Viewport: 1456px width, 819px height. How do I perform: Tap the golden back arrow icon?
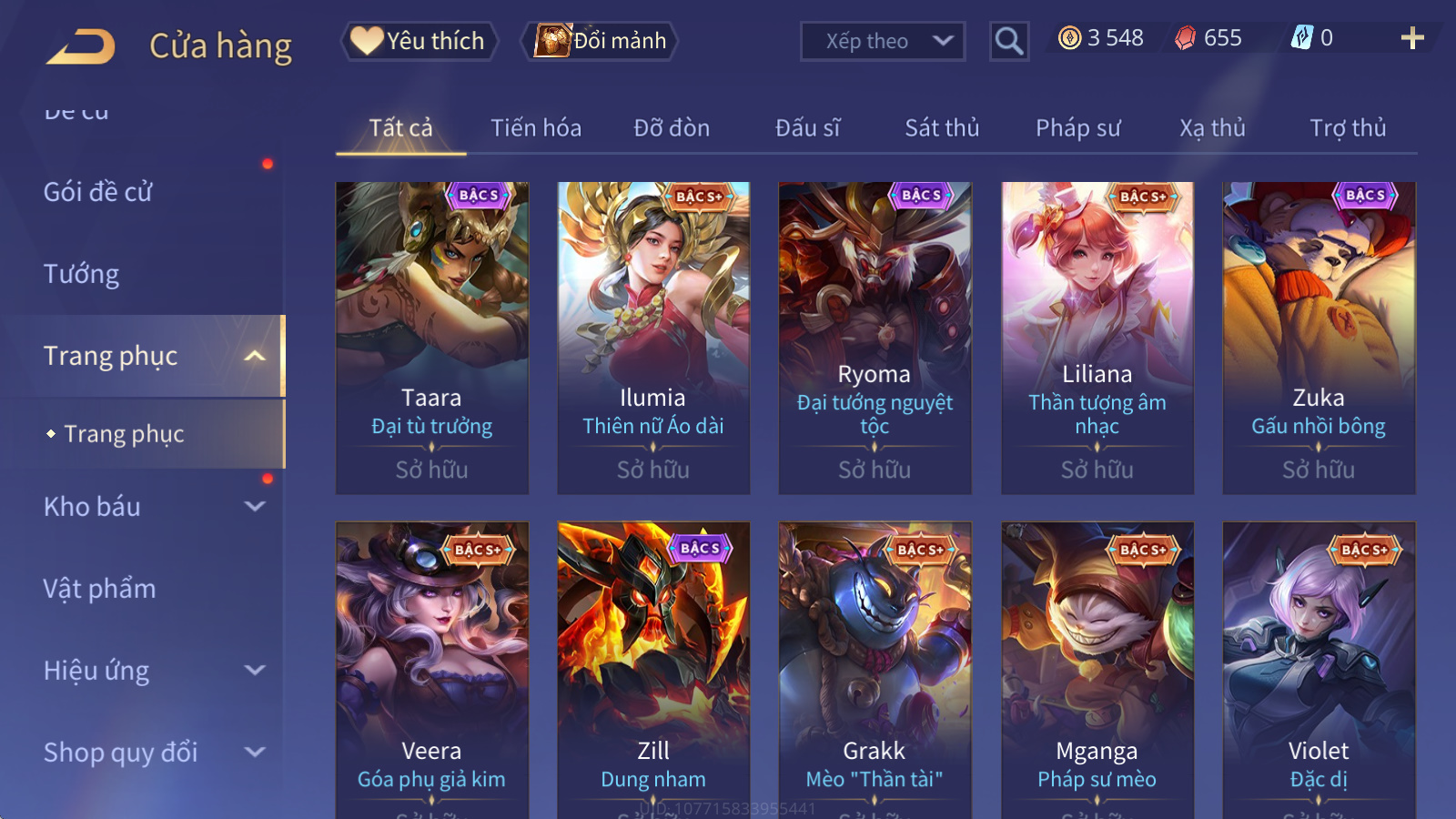coord(81,45)
